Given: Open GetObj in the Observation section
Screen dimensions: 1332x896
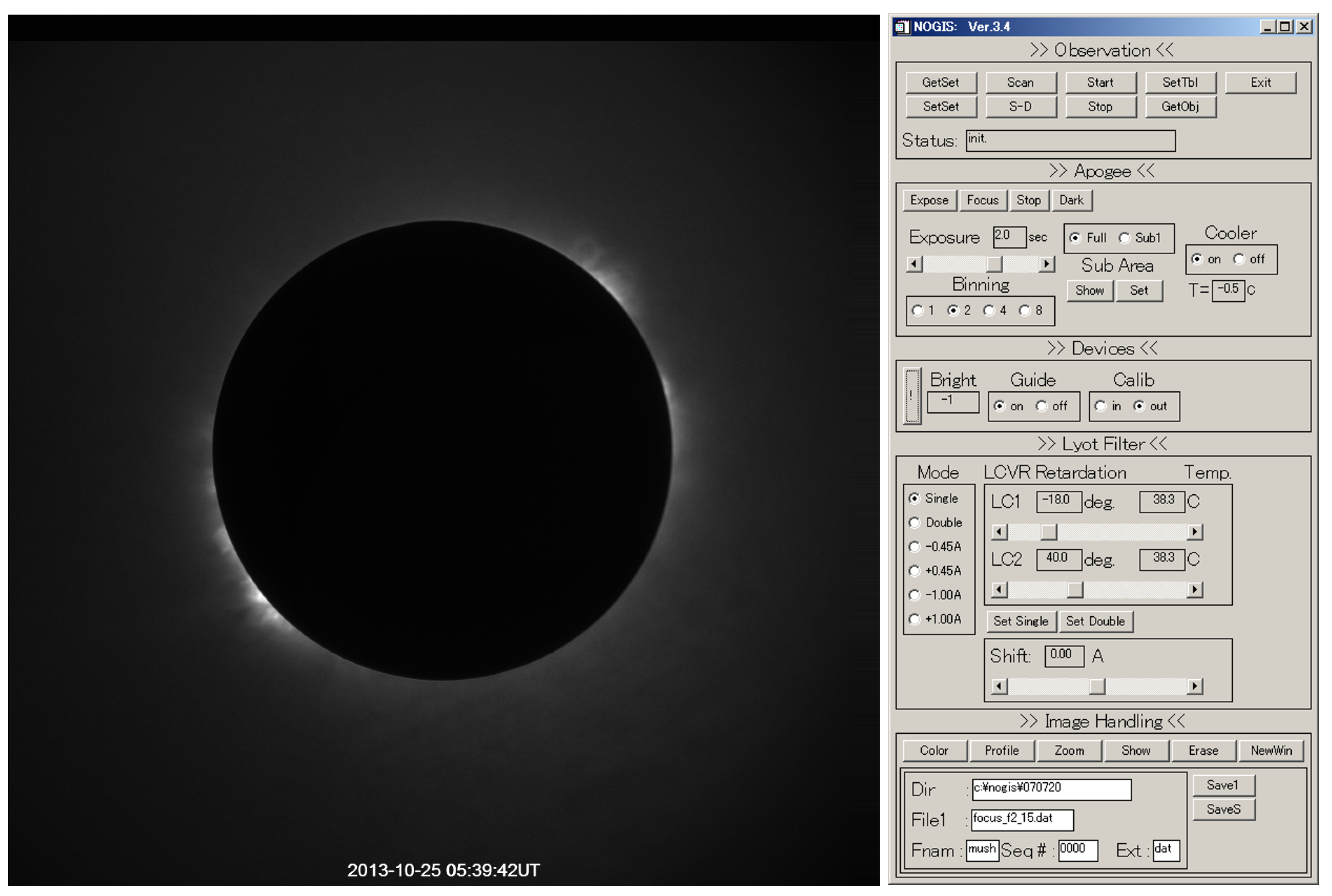Looking at the screenshot, I should coord(1181,107).
